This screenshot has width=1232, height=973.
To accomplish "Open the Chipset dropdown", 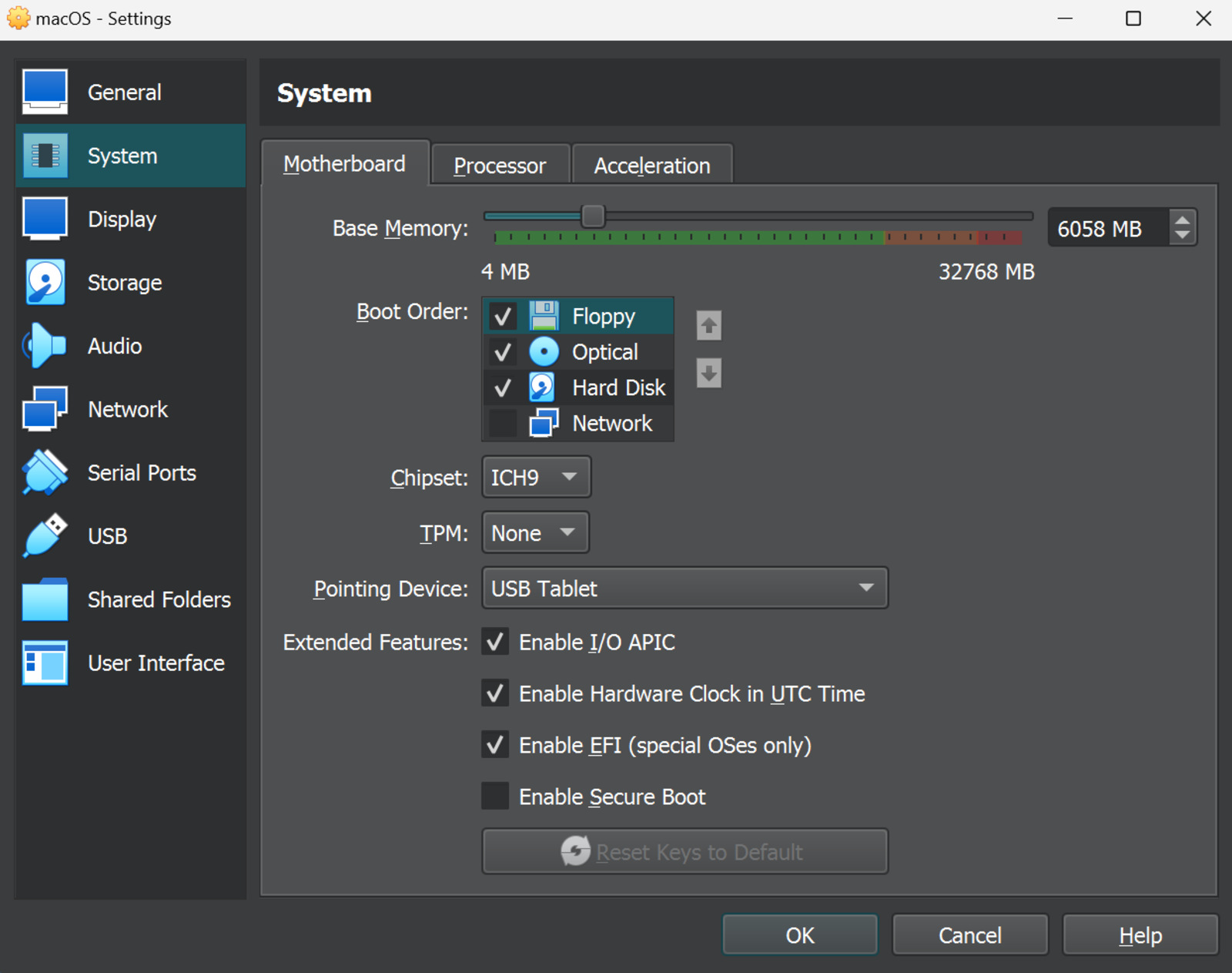I will pyautogui.click(x=535, y=477).
